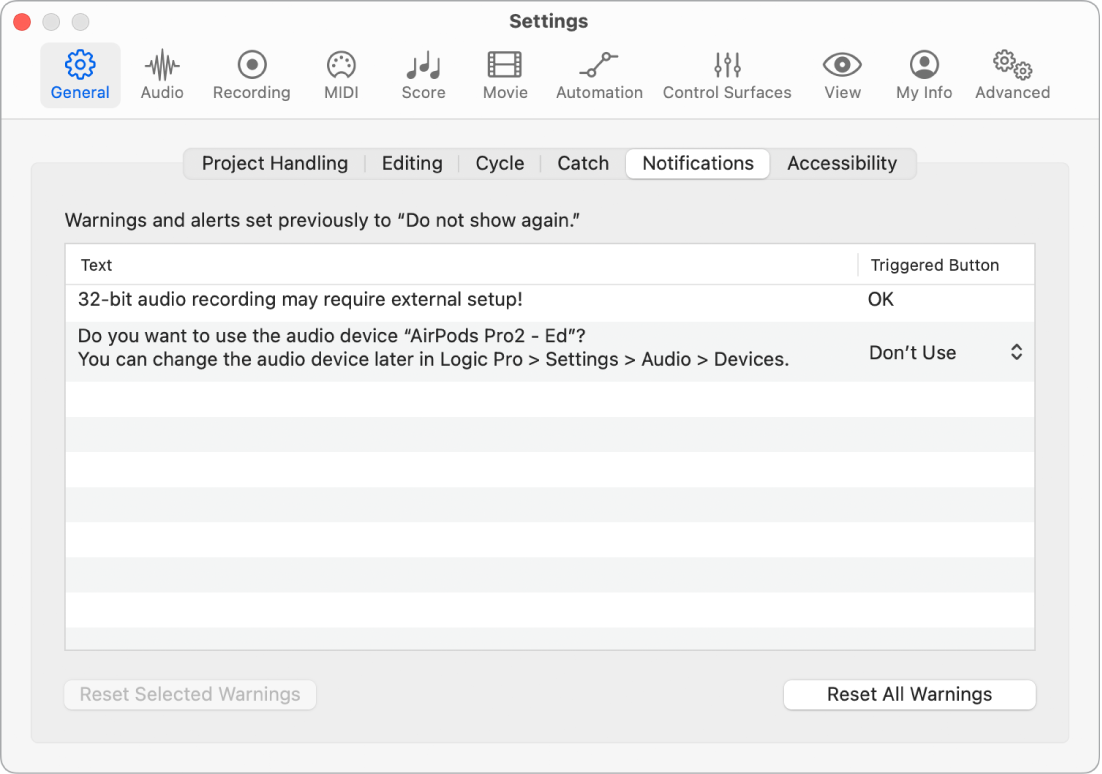Open the General settings pane
This screenshot has width=1102, height=774.
tap(80, 75)
